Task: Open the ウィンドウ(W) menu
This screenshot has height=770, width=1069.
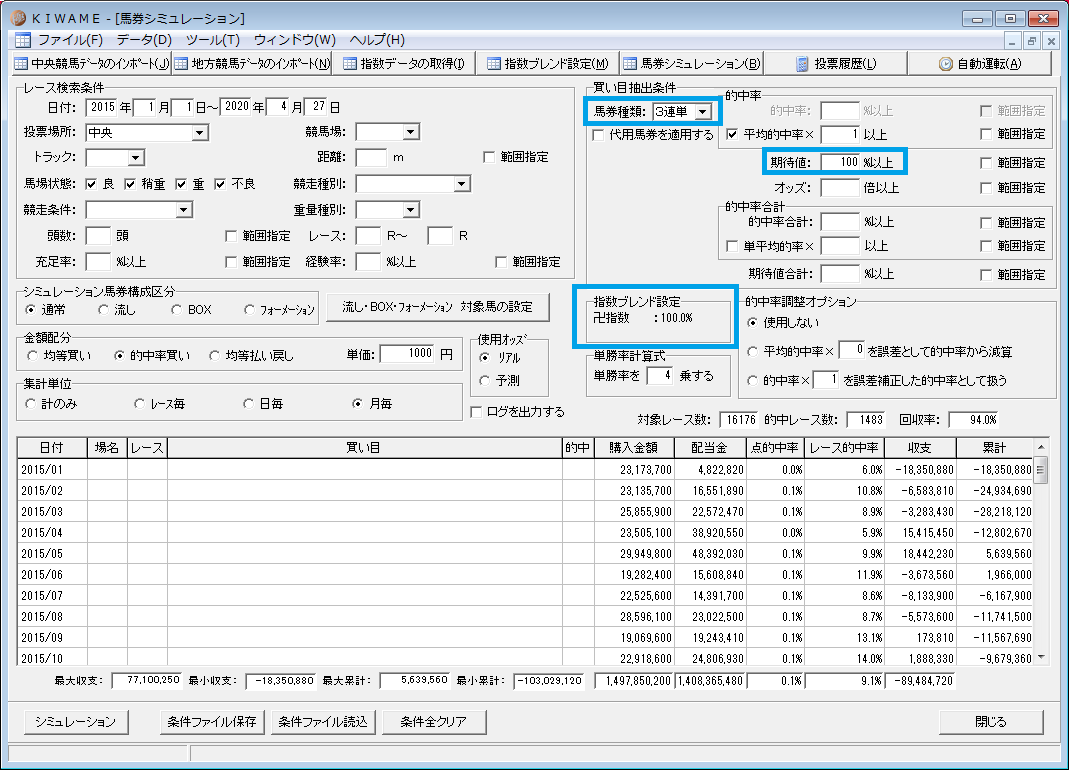Action: point(295,40)
